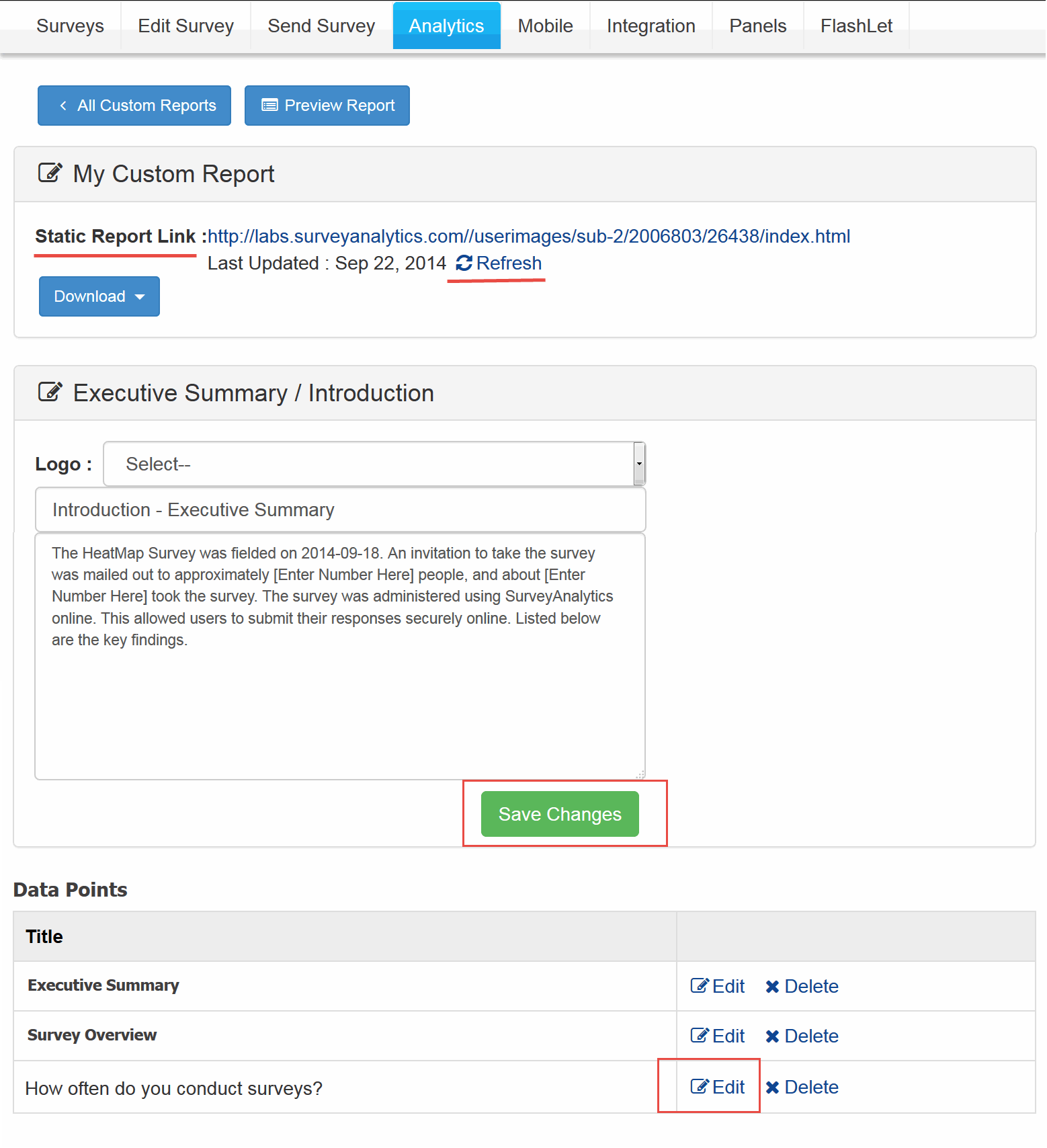Click the Delete X icon for Survey Overview row
The height and width of the screenshot is (1148, 1047).
coord(772,1036)
